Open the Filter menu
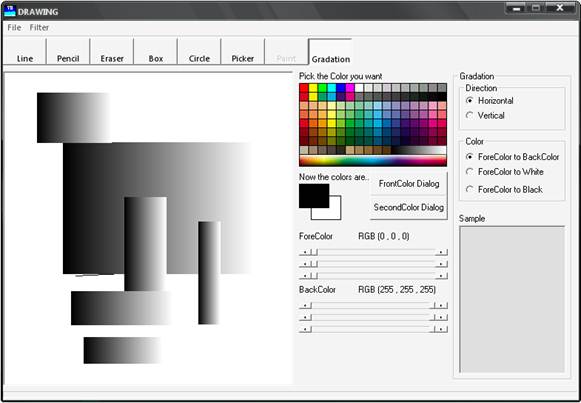The image size is (581, 403). [39, 27]
